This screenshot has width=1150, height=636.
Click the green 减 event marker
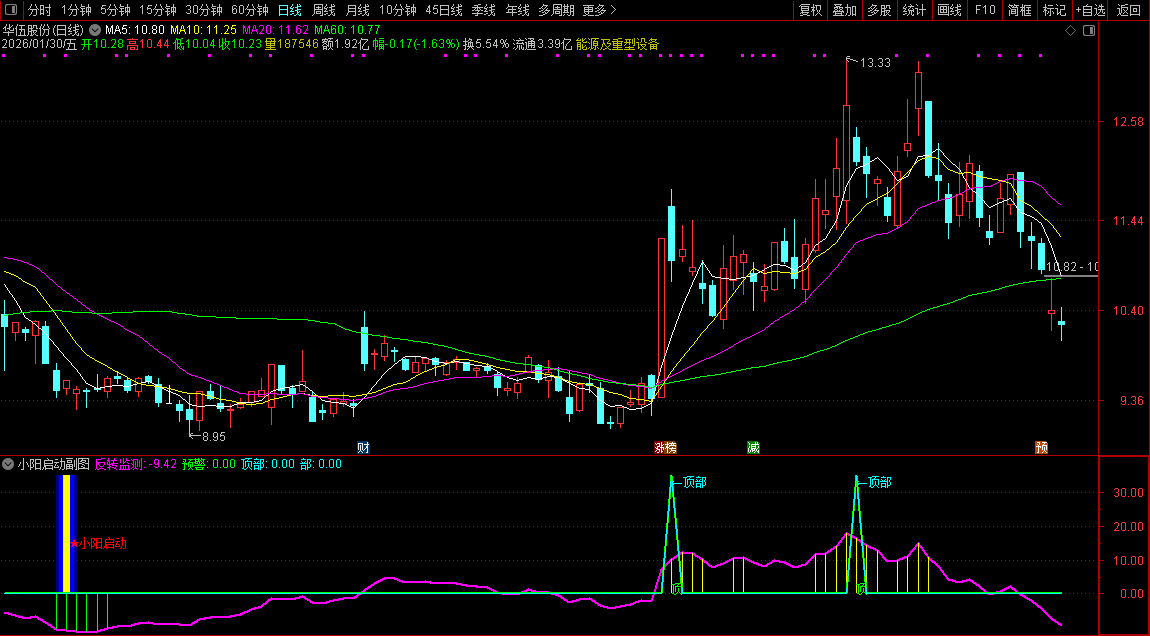pos(753,447)
